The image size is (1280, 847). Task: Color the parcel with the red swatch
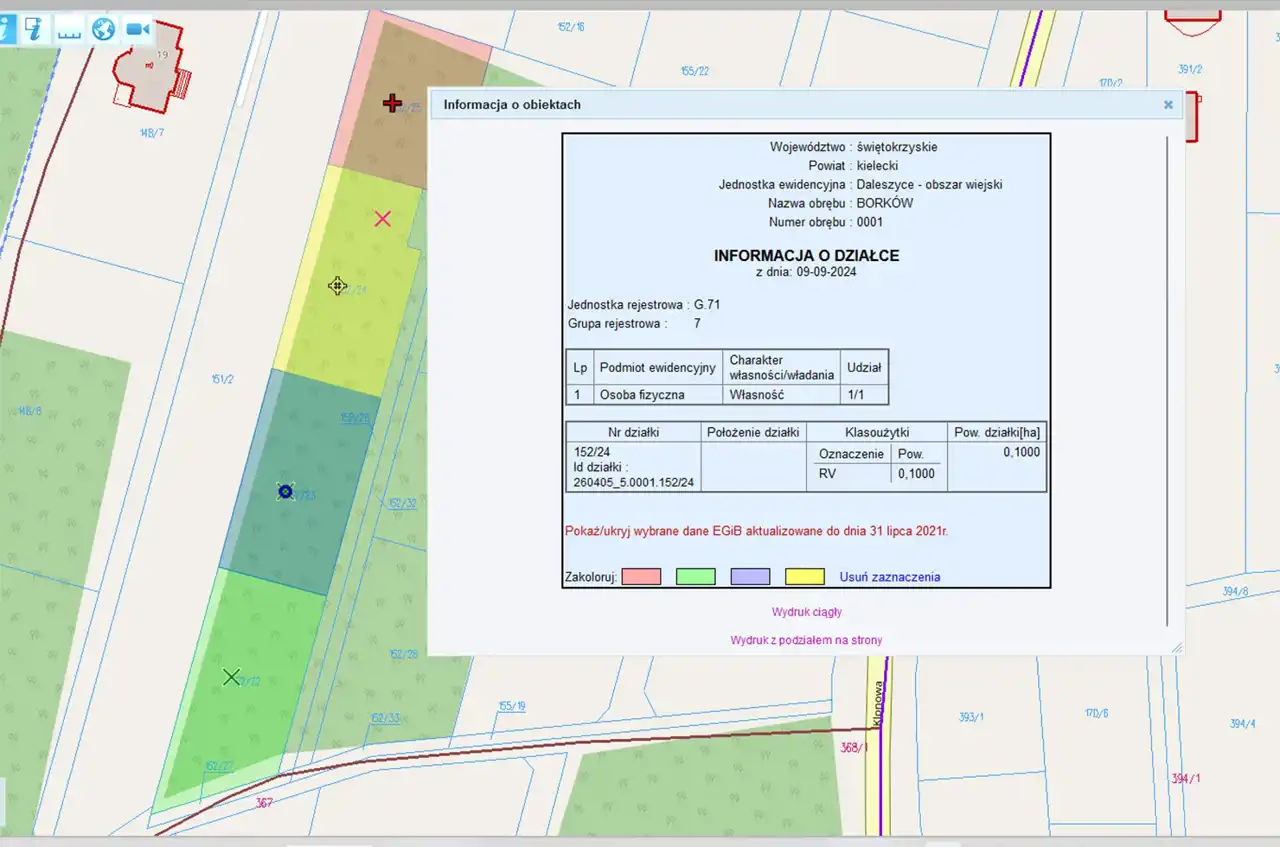(x=641, y=577)
